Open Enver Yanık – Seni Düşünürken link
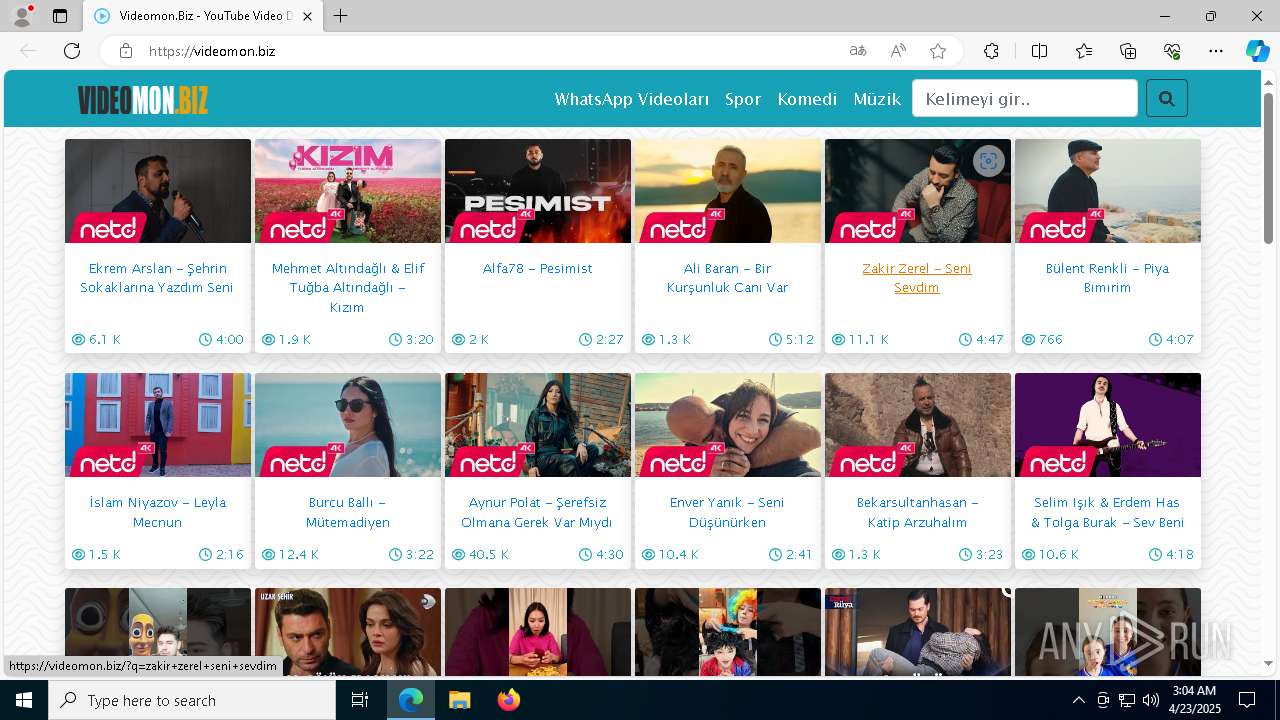 (728, 512)
